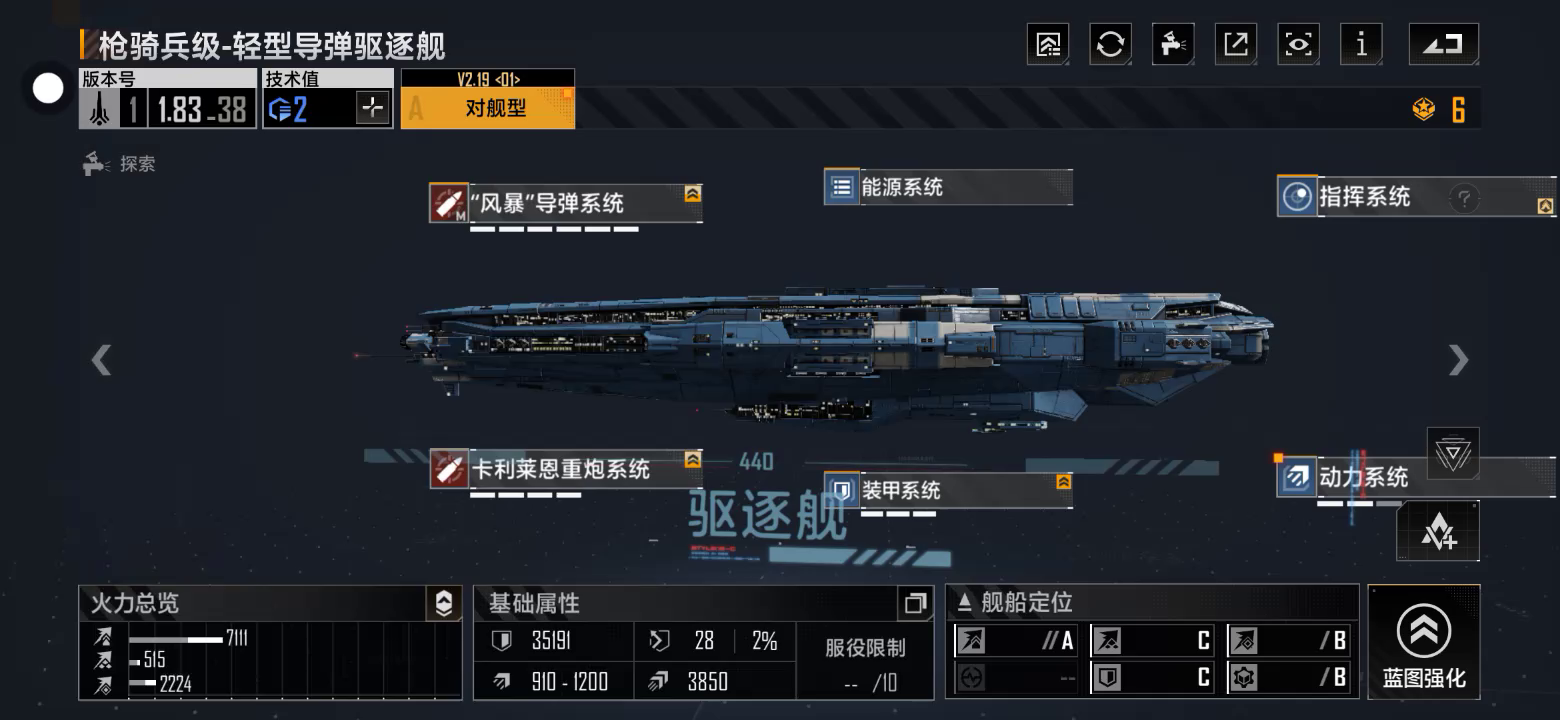This screenshot has height=720, width=1560.
Task: Open the A4 star badge icon
Action: point(1438,531)
